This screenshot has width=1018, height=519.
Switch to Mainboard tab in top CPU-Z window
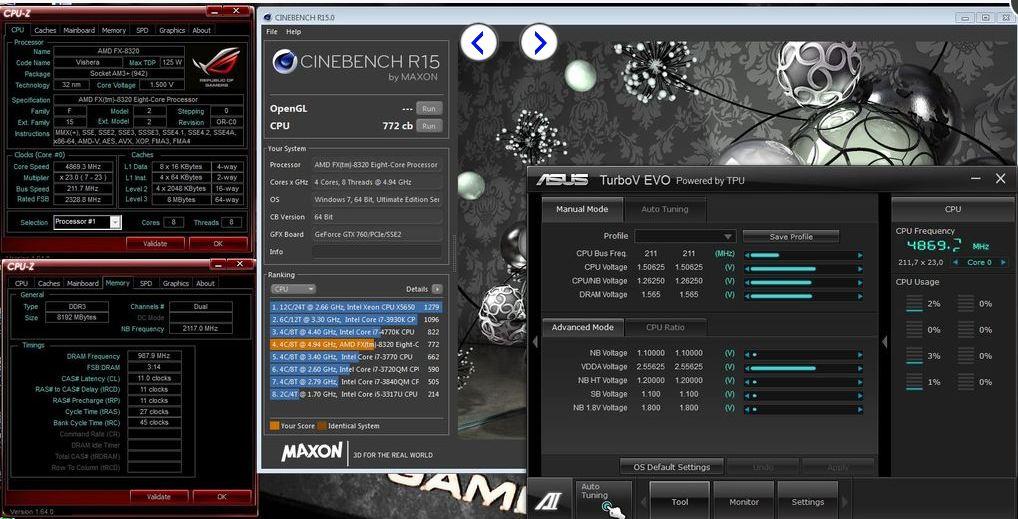[x=79, y=30]
